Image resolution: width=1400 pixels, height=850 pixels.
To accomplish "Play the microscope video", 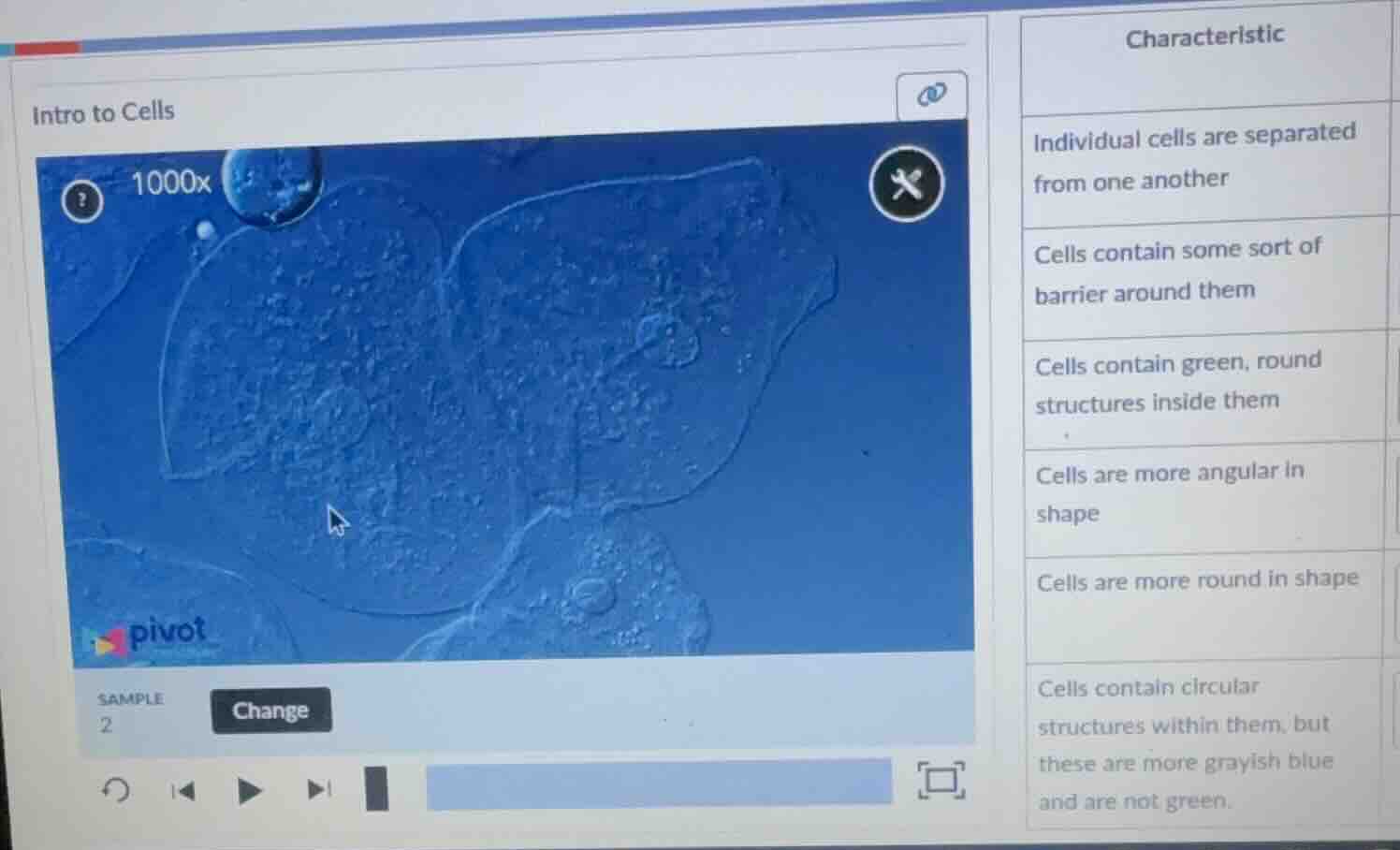I will tap(251, 789).
